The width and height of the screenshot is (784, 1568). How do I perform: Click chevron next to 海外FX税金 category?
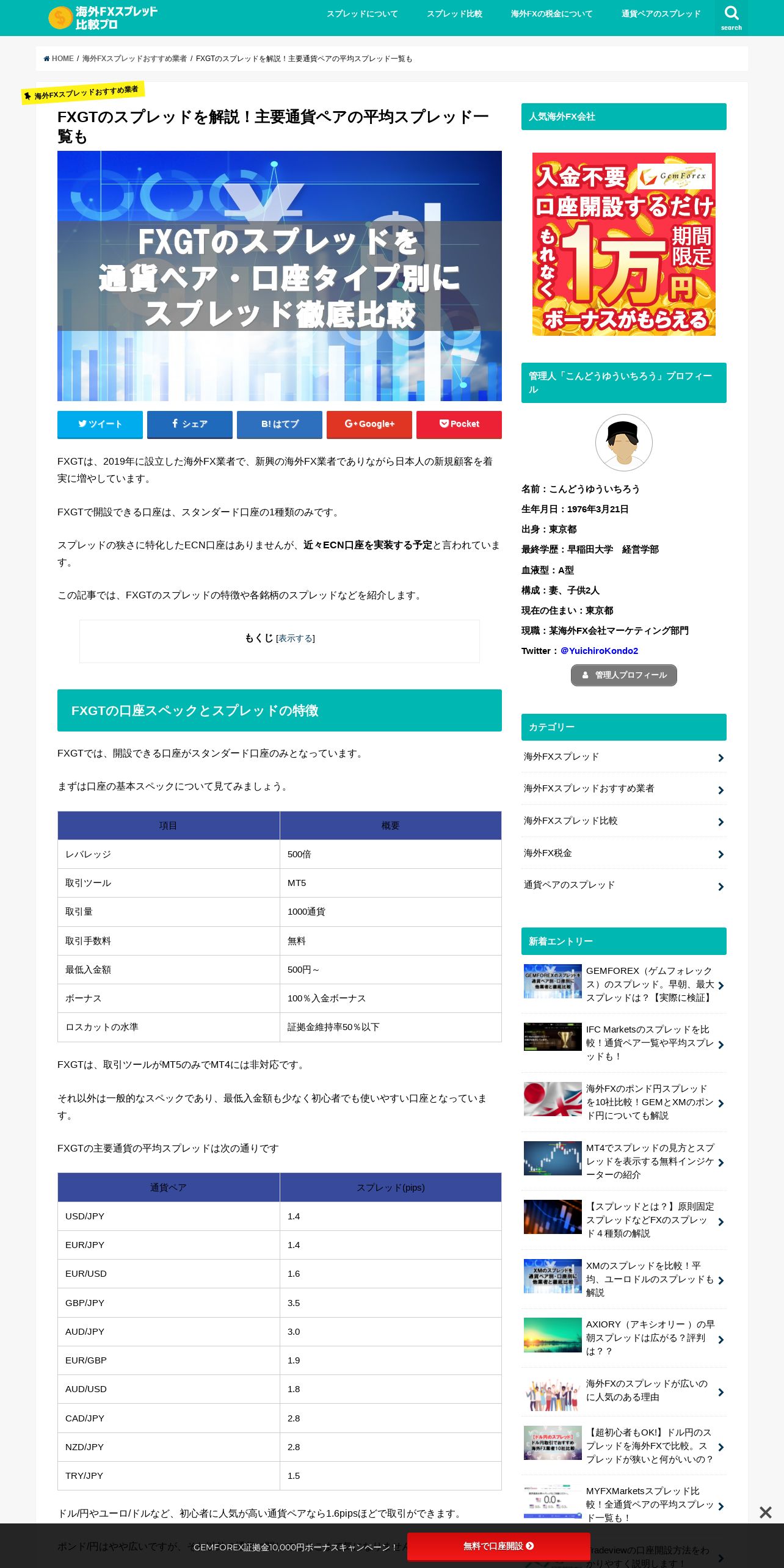point(720,855)
